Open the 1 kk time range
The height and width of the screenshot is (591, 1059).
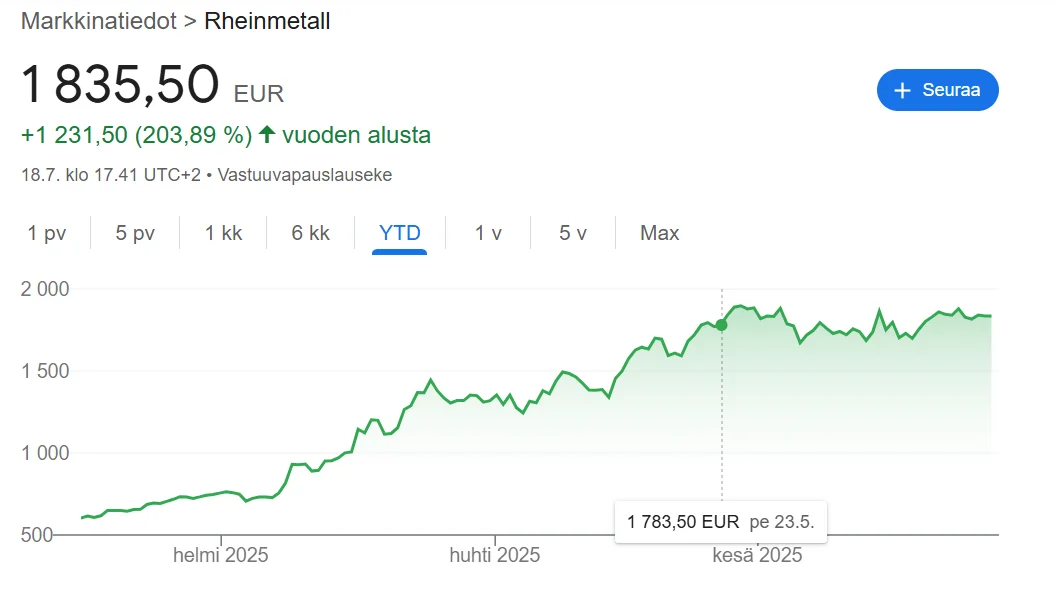point(222,233)
